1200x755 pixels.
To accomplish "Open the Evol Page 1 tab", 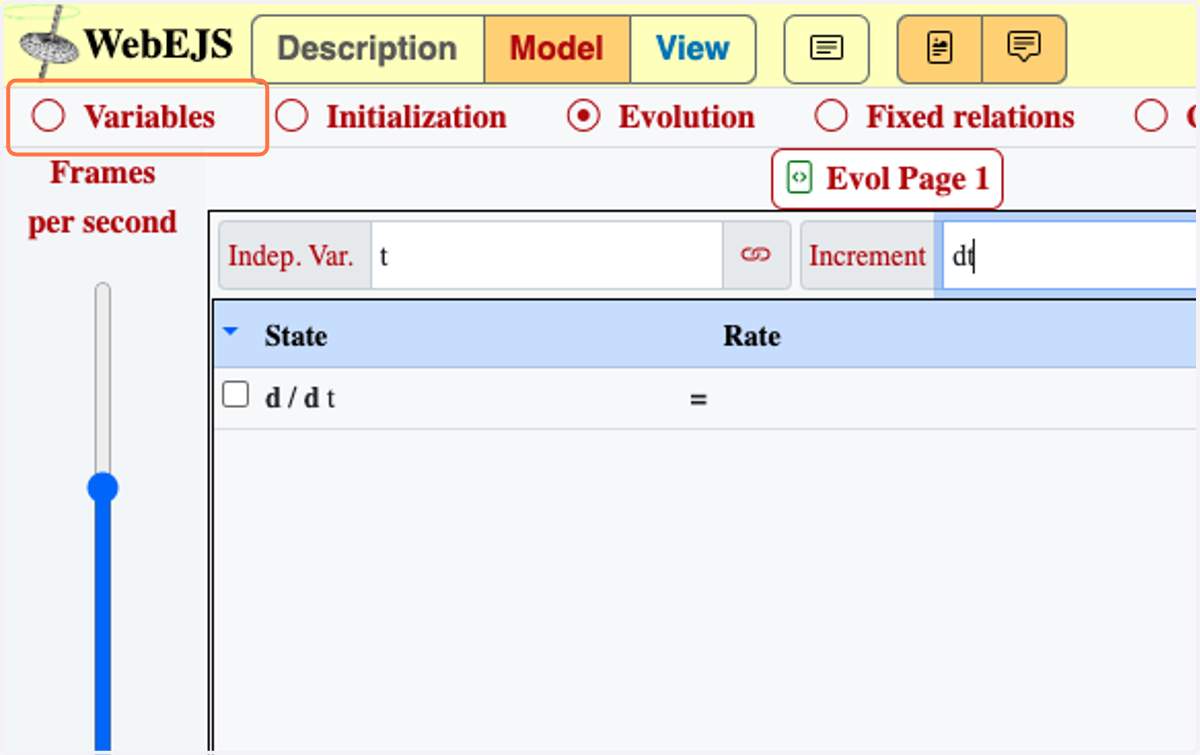I will pyautogui.click(x=887, y=179).
